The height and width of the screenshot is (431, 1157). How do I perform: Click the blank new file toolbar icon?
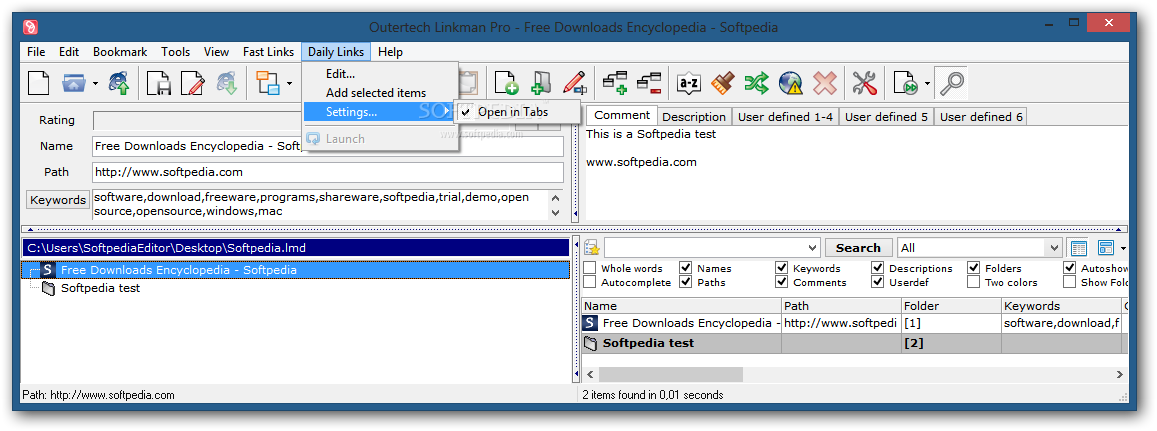(x=38, y=83)
